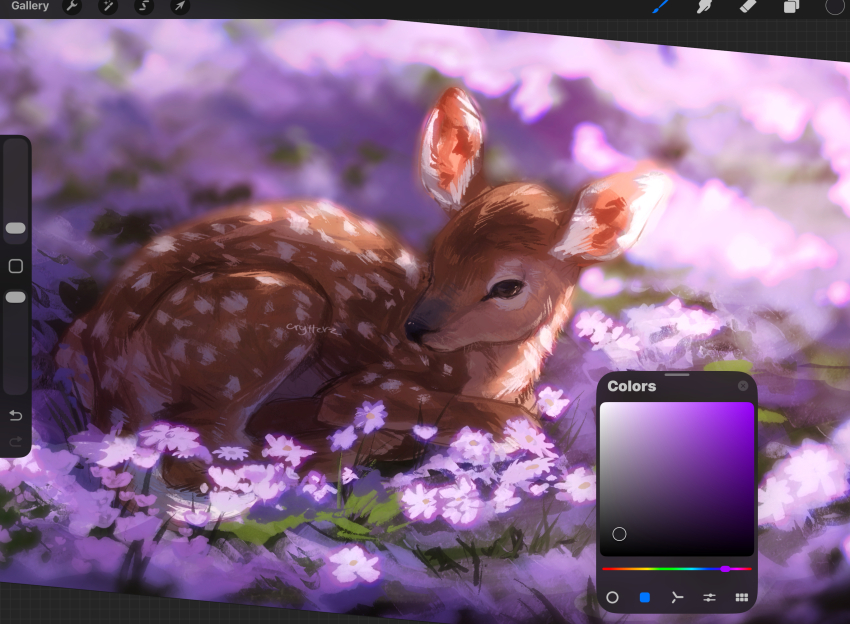Open the Palettes view in Colors
The image size is (850, 624).
tap(742, 597)
